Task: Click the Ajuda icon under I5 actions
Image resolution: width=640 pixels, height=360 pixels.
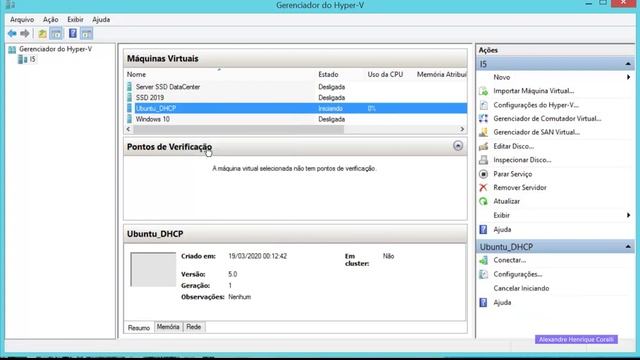Action: click(484, 229)
